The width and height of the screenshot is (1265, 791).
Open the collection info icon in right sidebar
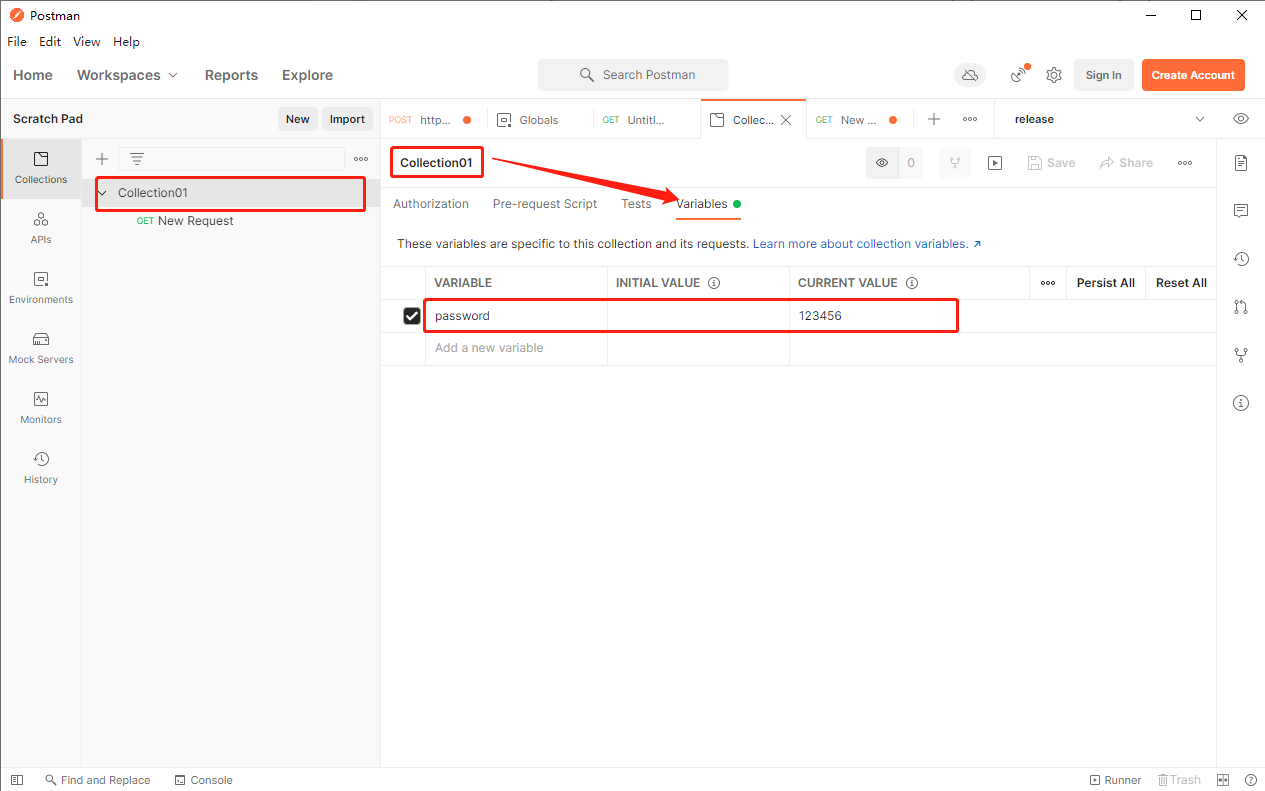click(1241, 403)
